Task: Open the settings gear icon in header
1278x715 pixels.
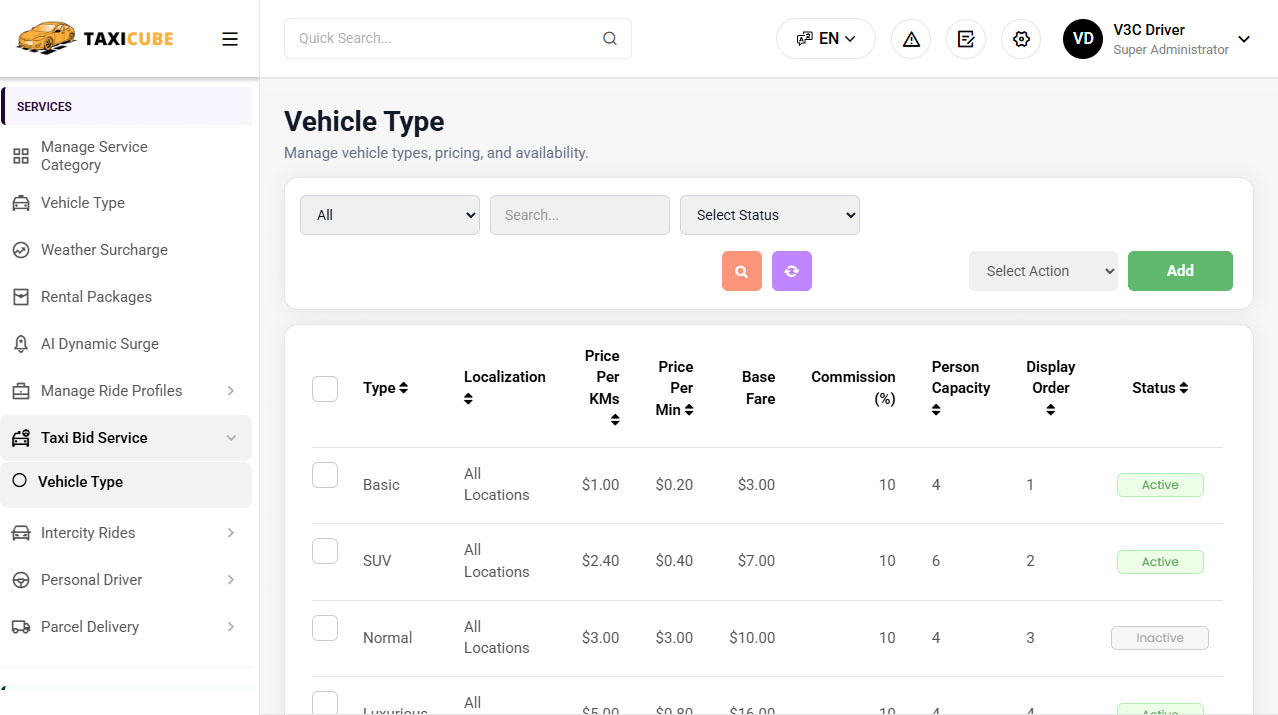Action: point(1021,39)
